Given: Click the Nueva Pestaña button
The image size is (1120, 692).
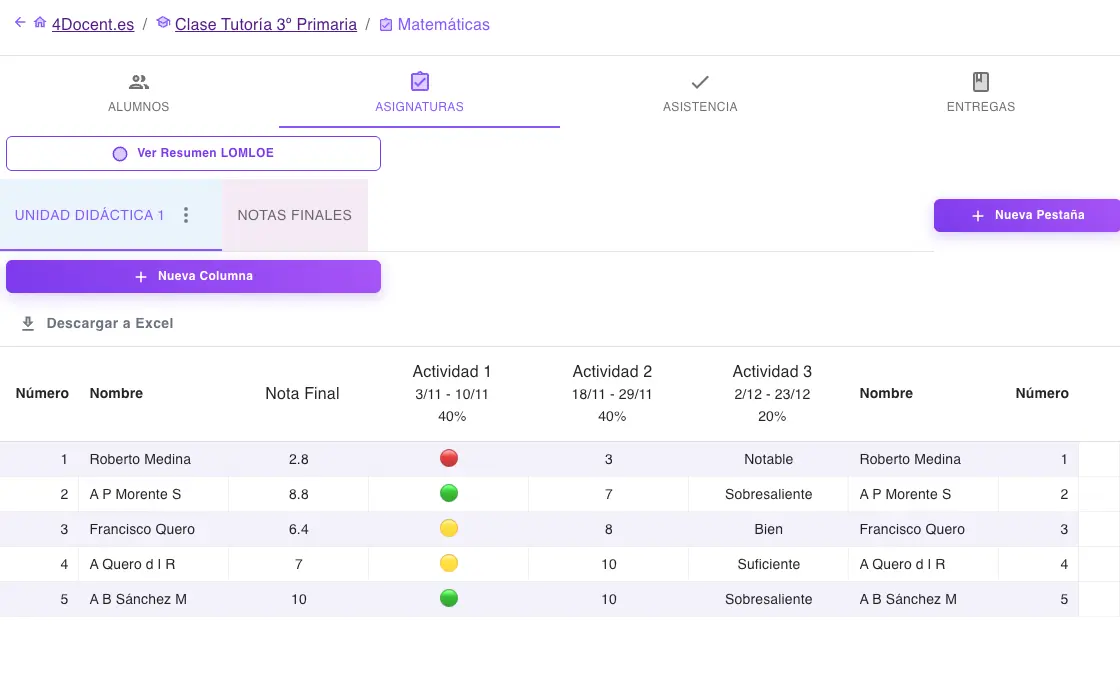Looking at the screenshot, I should coord(1026,215).
